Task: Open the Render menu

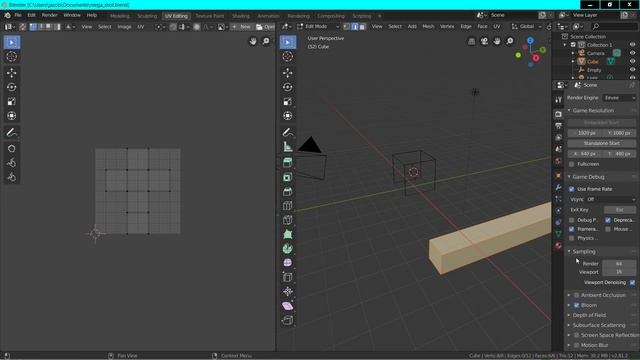Action: click(49, 15)
